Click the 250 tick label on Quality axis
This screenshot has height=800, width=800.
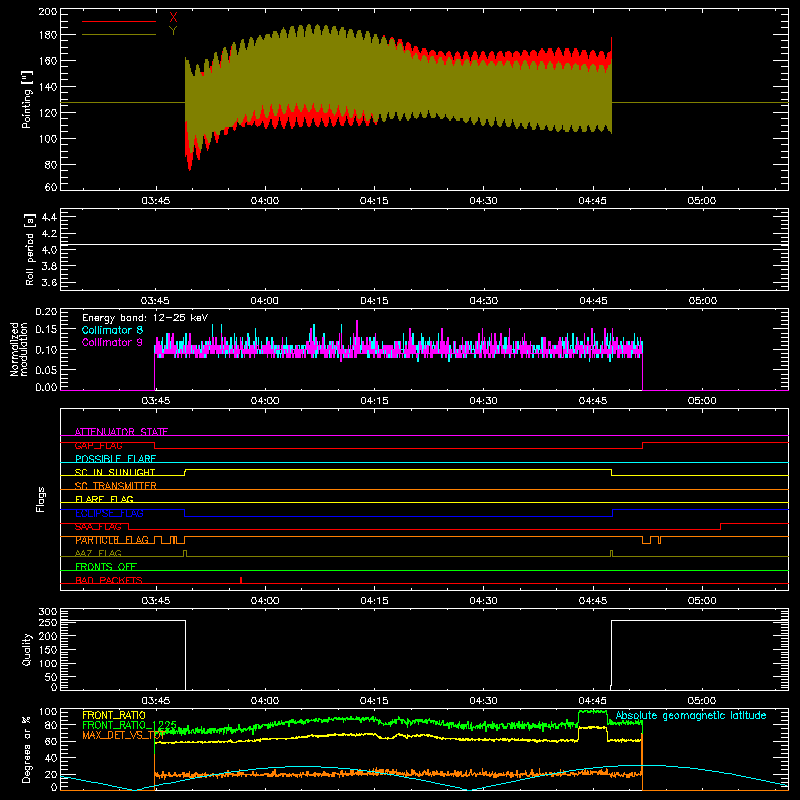(x=48, y=622)
